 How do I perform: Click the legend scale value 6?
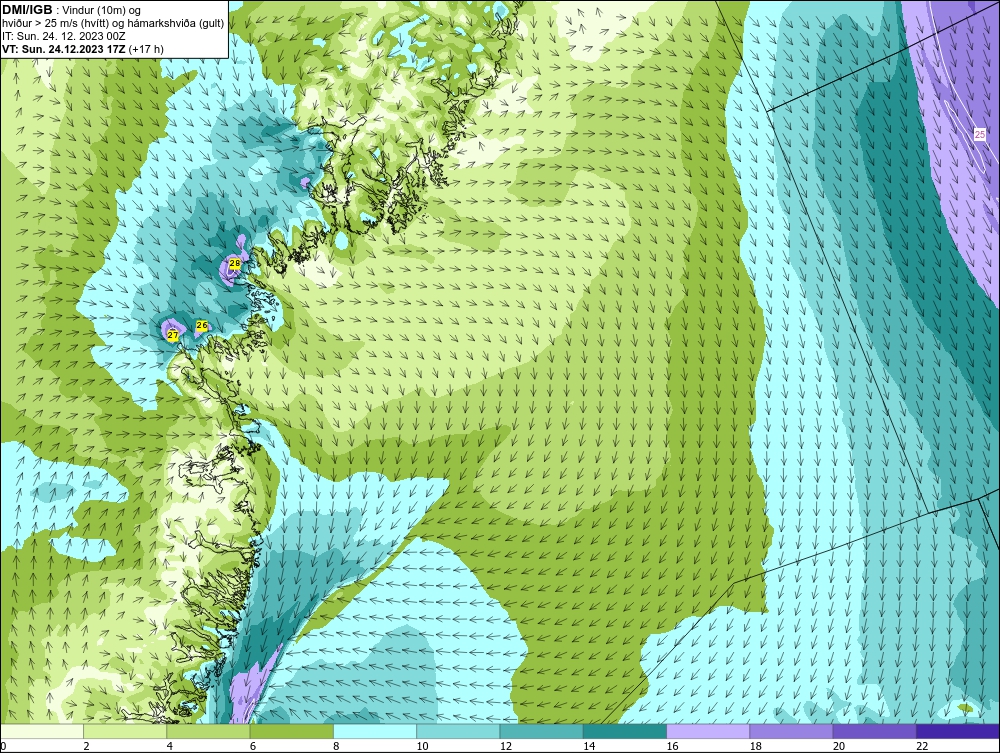[253, 747]
